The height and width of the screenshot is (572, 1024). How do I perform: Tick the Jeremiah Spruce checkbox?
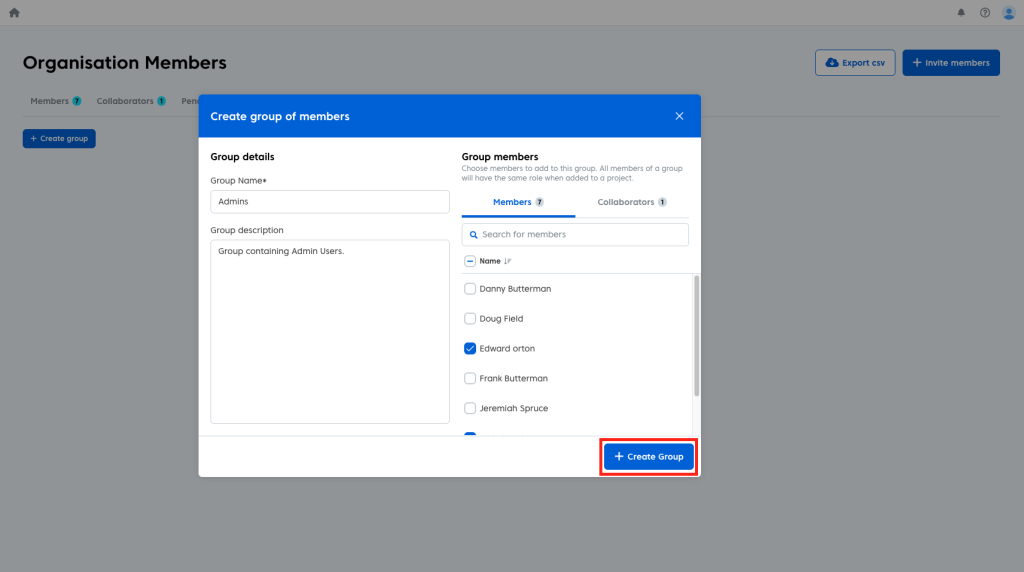[x=470, y=409]
